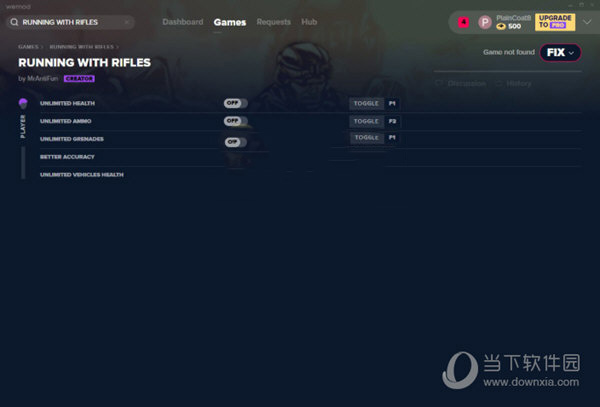This screenshot has width=600, height=407.
Task: Click the F2 key binding for Unlimited Ammo
Action: point(392,121)
